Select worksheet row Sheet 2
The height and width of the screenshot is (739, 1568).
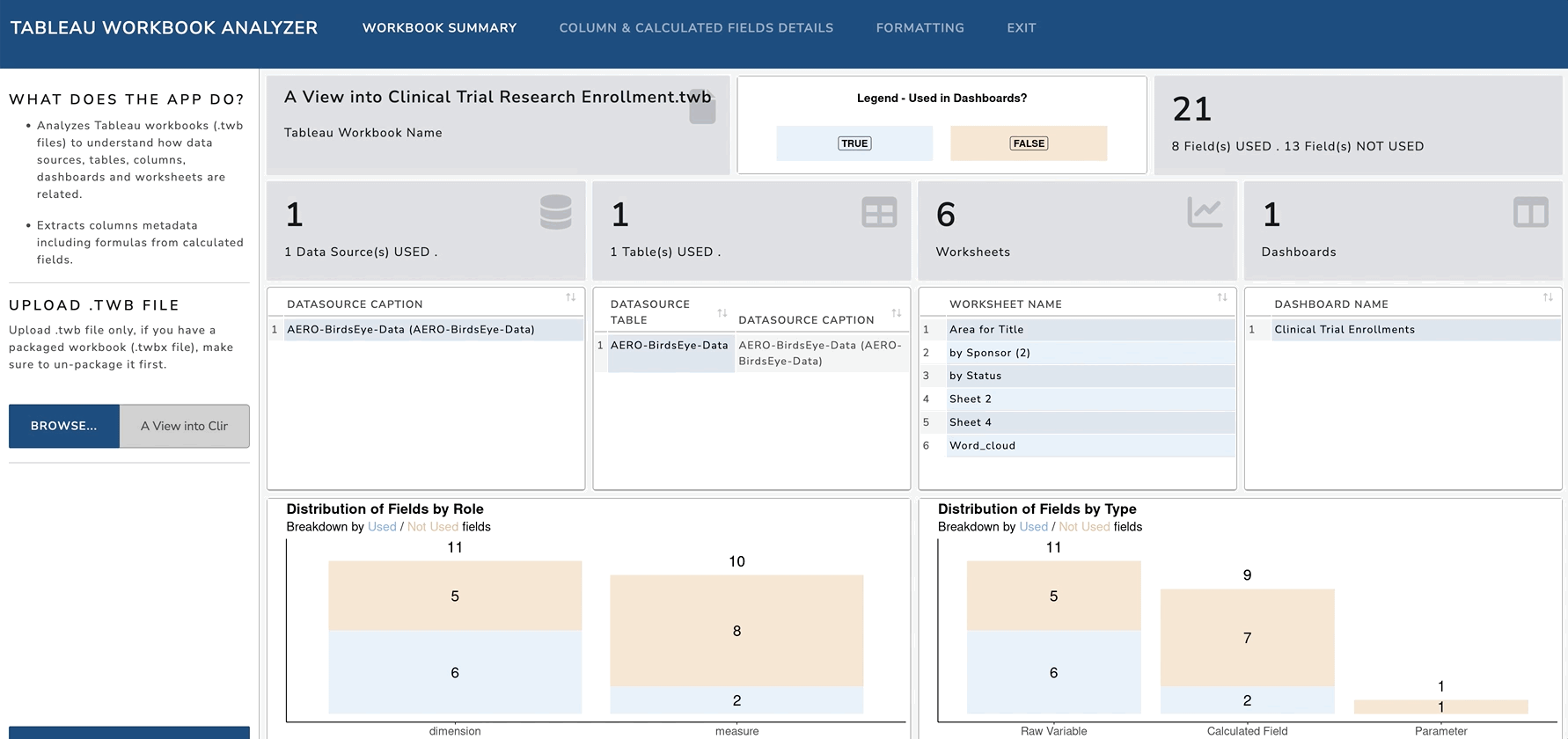1077,399
